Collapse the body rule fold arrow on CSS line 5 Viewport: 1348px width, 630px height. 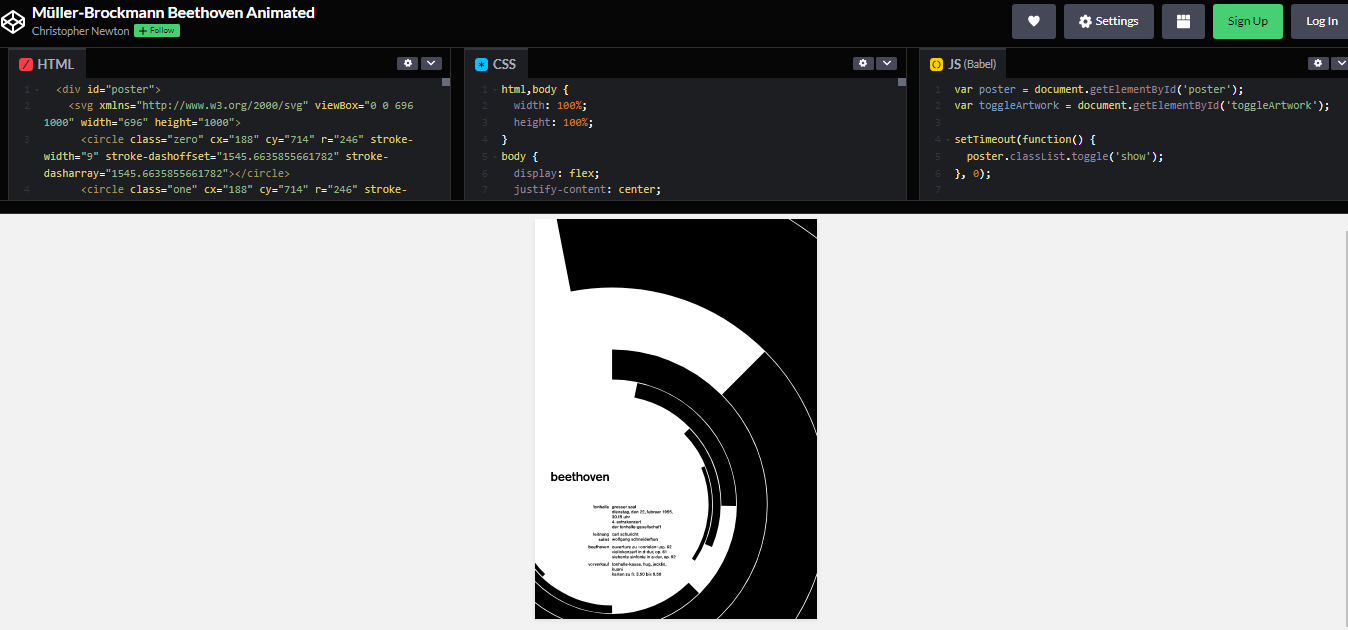493,157
